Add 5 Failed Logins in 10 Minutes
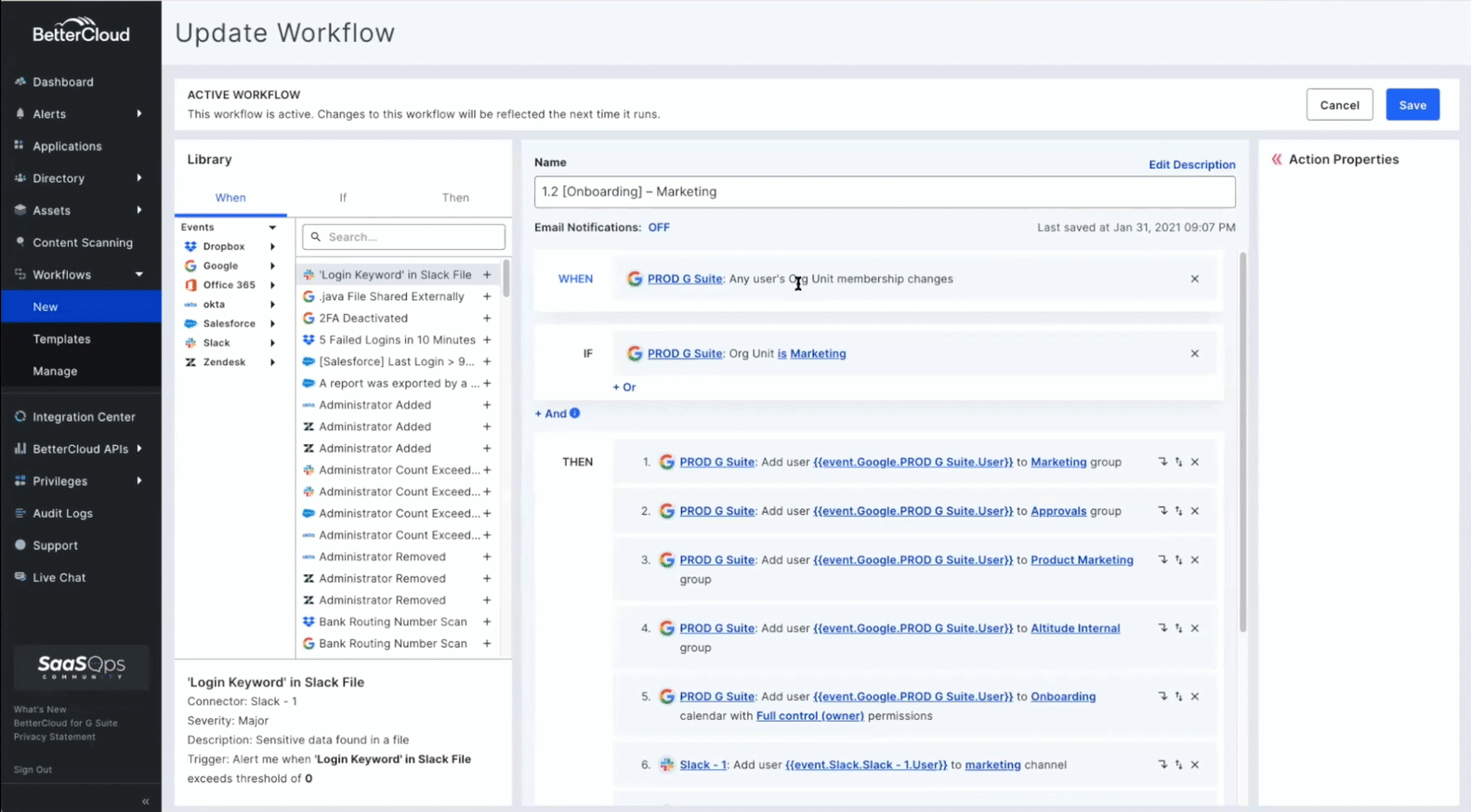The width and height of the screenshot is (1471, 812). 487,340
